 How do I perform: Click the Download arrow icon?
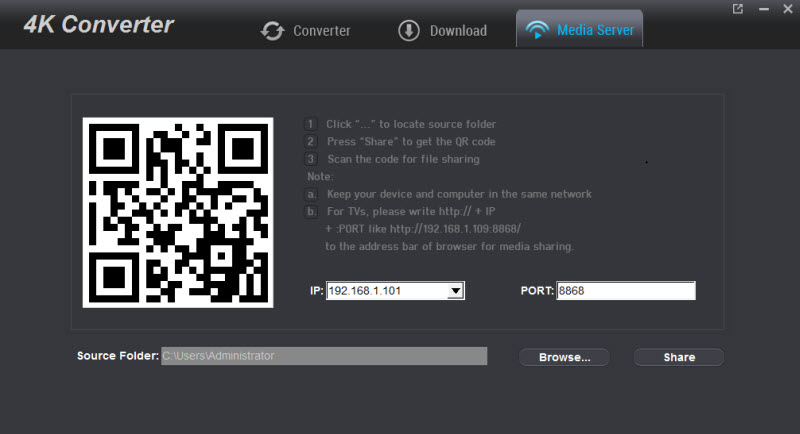408,30
